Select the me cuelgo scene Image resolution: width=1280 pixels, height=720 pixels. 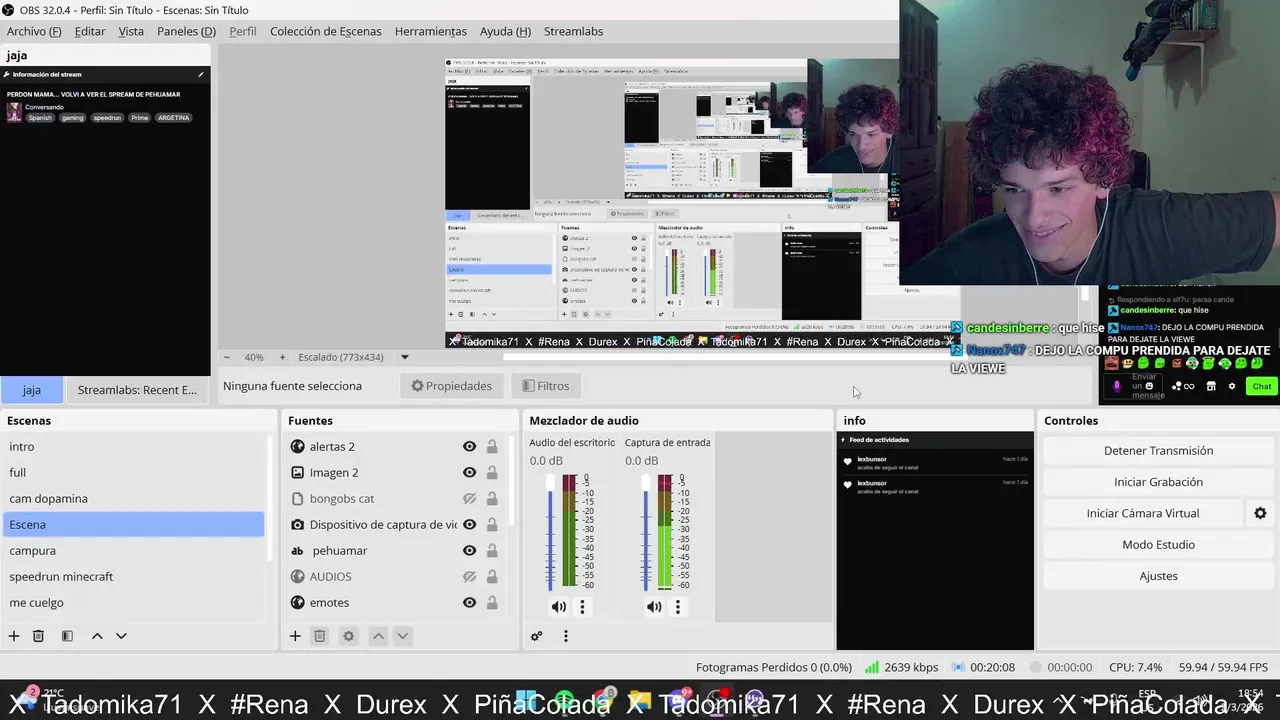[x=134, y=602]
